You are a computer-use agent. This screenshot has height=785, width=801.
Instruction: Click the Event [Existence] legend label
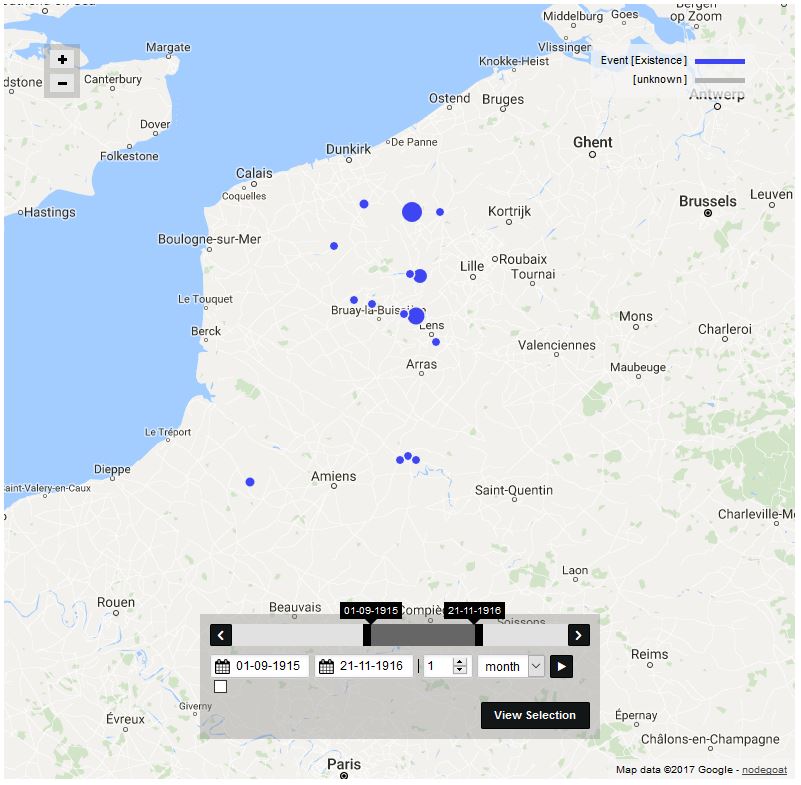(x=644, y=60)
